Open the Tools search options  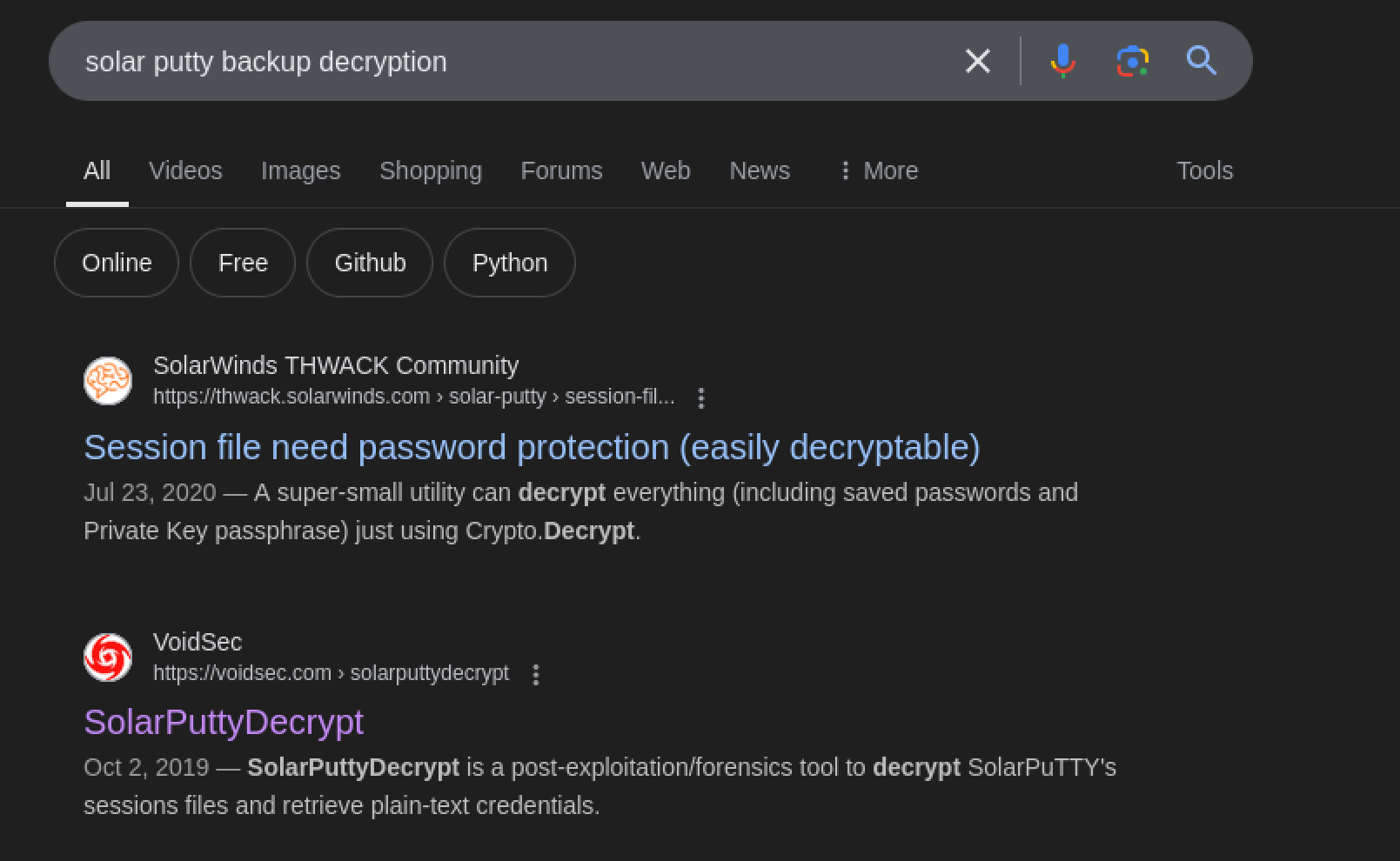click(x=1204, y=170)
